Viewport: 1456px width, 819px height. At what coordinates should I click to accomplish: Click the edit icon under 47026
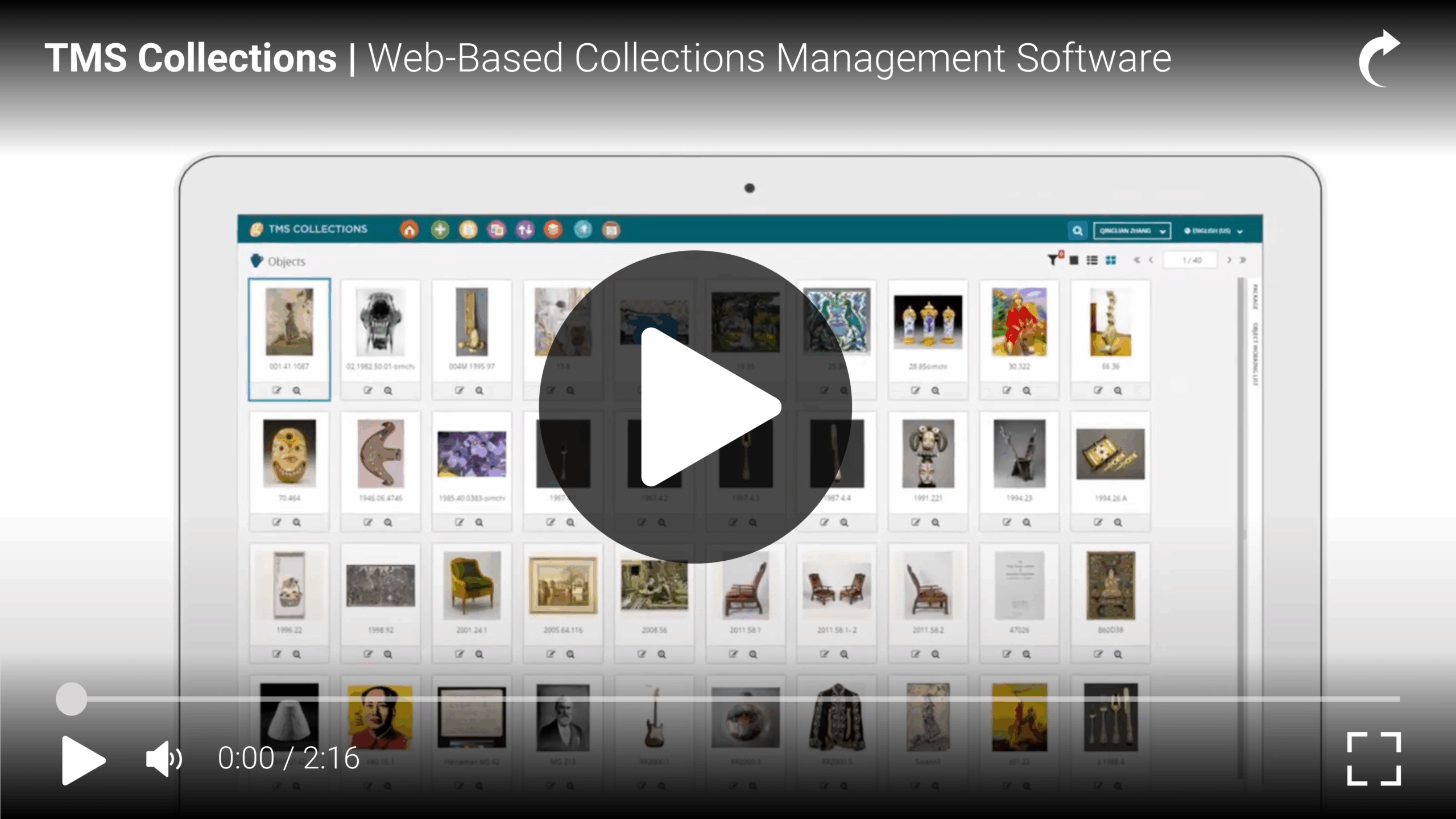1007,654
